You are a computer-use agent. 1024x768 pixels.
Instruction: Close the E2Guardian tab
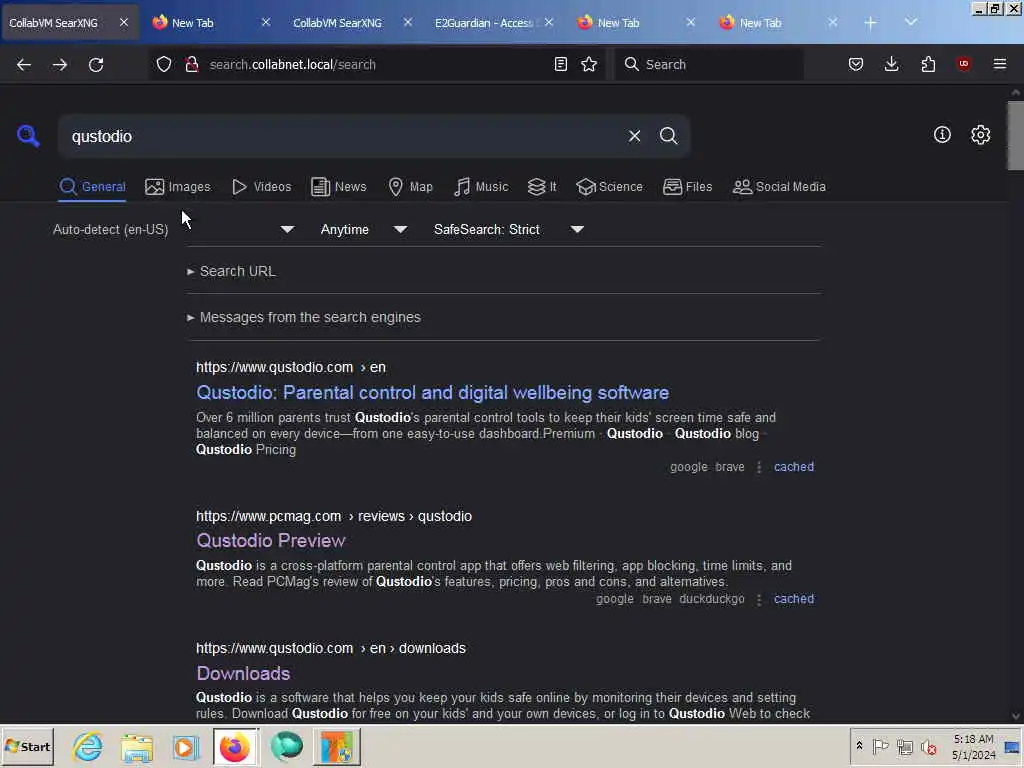[549, 22]
